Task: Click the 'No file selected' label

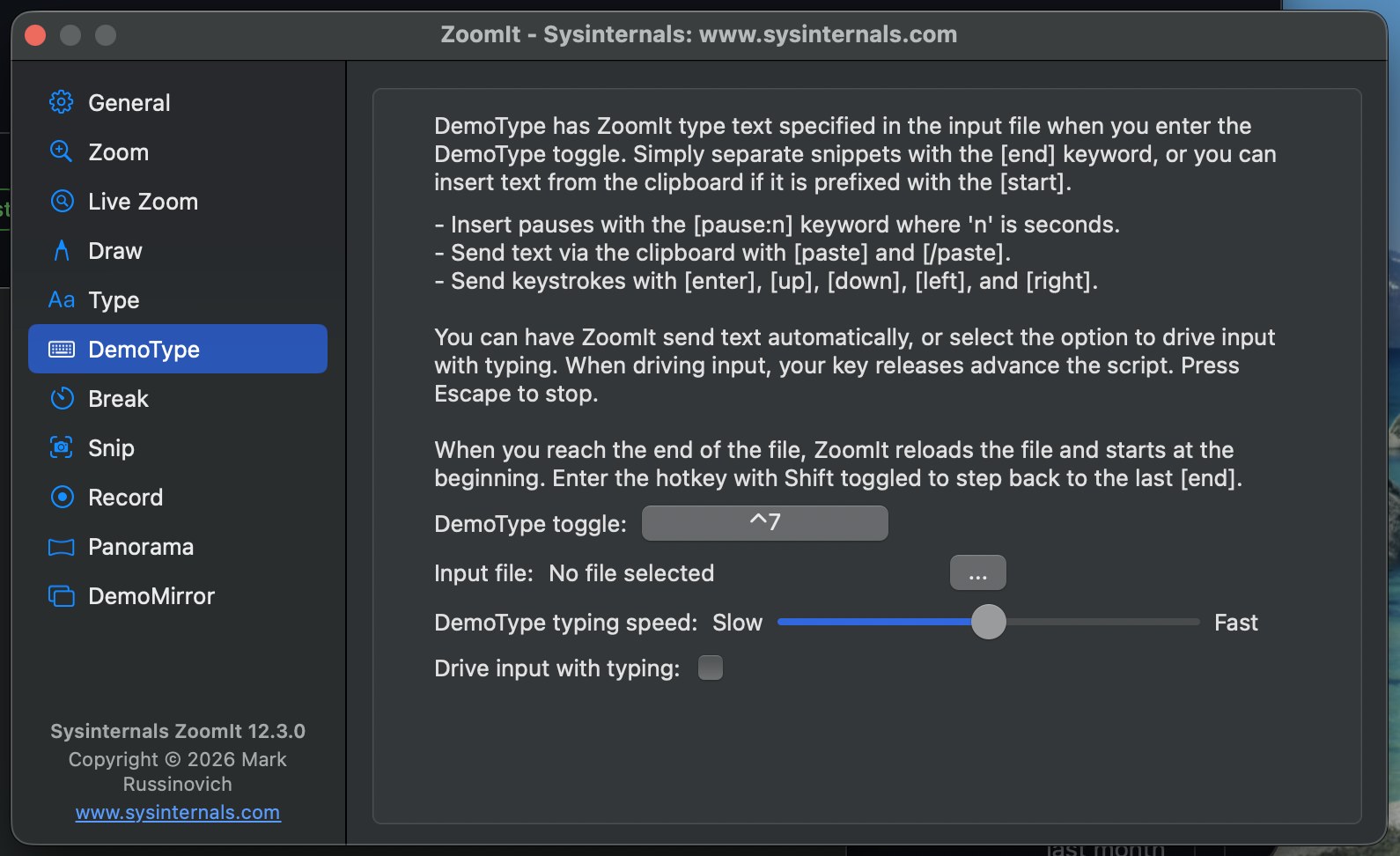Action: coord(631,573)
